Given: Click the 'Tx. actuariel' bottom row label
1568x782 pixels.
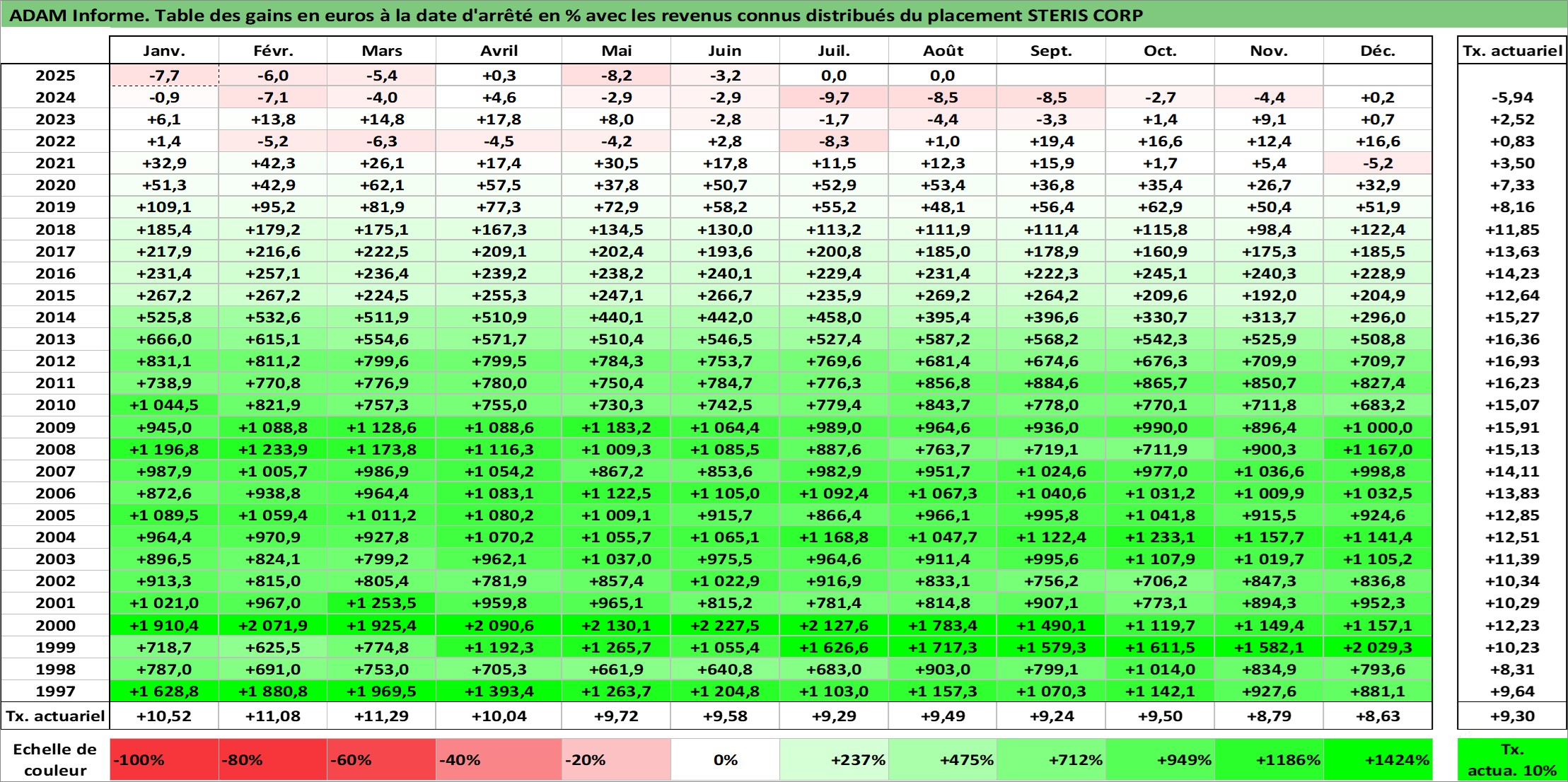Looking at the screenshot, I should click(55, 716).
